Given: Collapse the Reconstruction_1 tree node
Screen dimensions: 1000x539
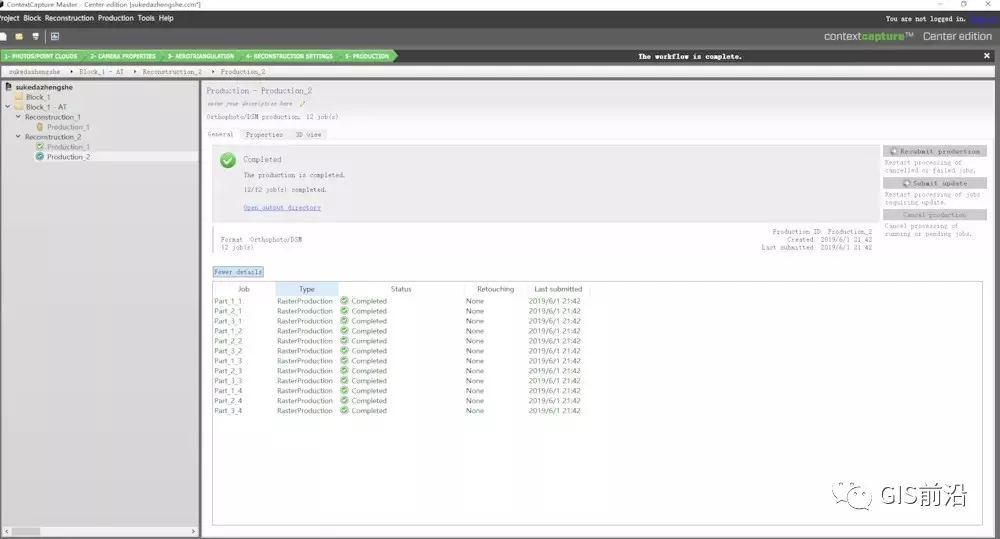Looking at the screenshot, I should [18, 117].
